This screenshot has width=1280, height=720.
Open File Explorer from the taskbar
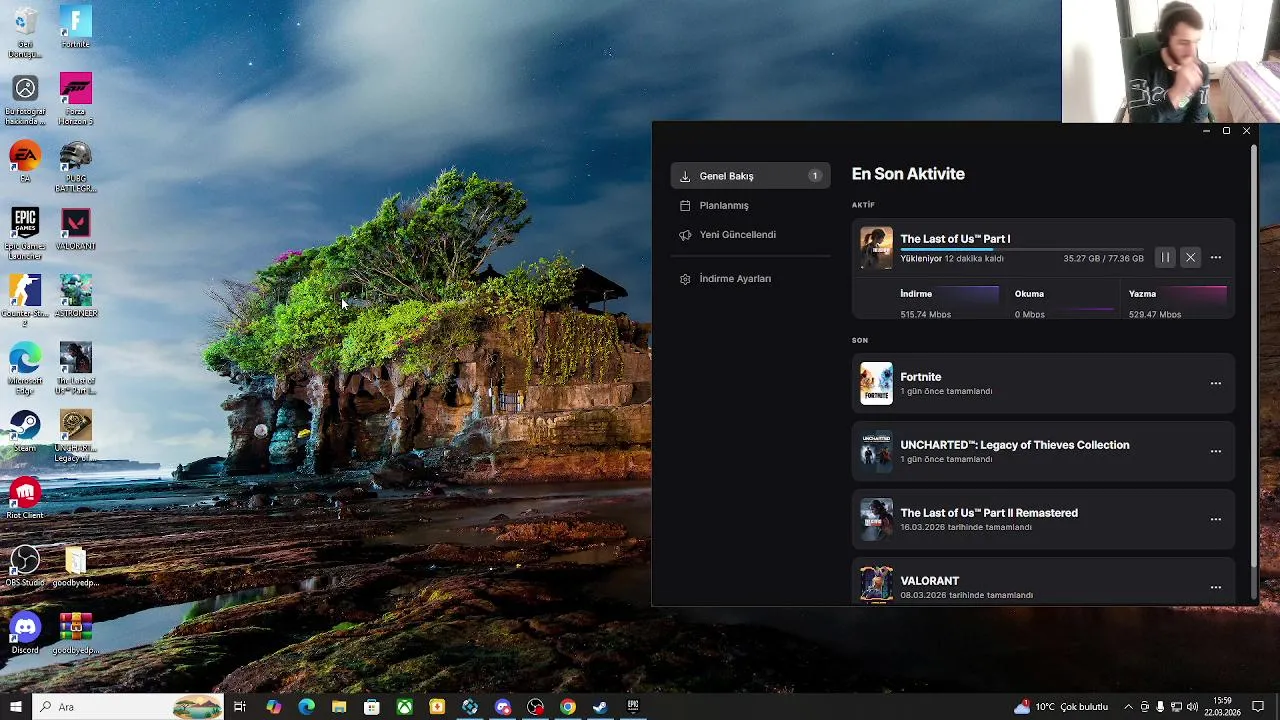pyautogui.click(x=339, y=707)
